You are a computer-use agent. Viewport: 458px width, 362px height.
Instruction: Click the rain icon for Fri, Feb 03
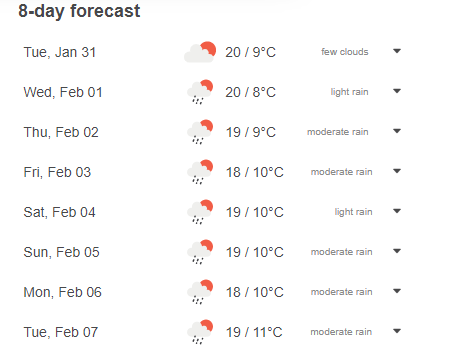[x=200, y=172]
